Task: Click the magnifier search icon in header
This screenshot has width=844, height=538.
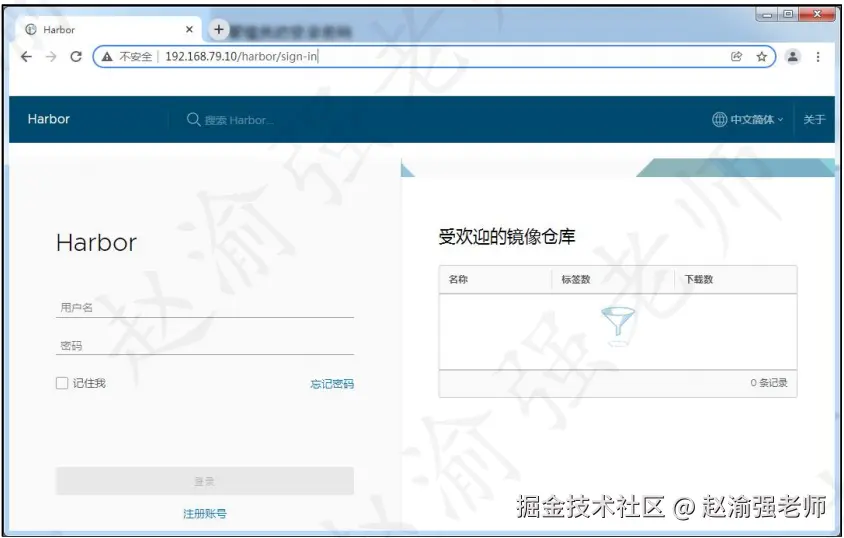Action: [x=193, y=119]
